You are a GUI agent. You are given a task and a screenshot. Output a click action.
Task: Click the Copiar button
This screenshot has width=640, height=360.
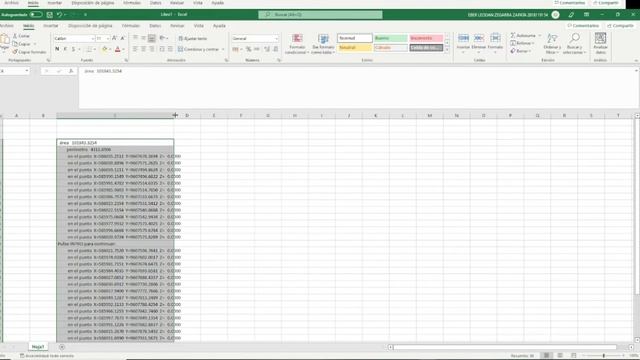22,44
